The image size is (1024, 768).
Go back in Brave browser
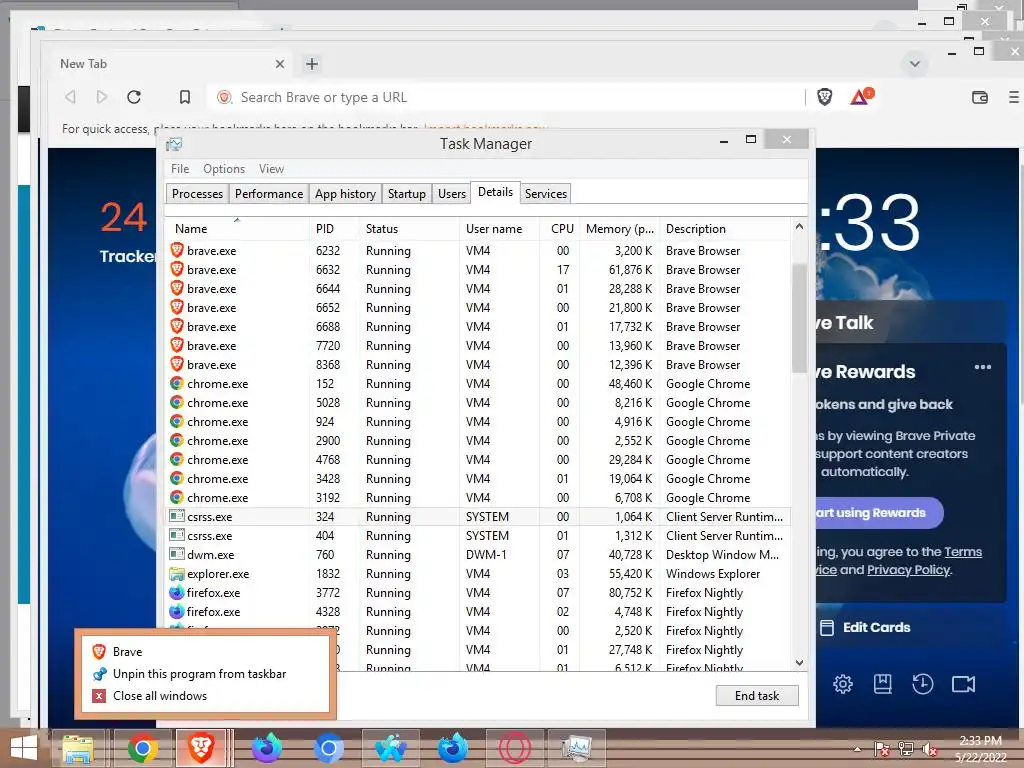coord(71,97)
